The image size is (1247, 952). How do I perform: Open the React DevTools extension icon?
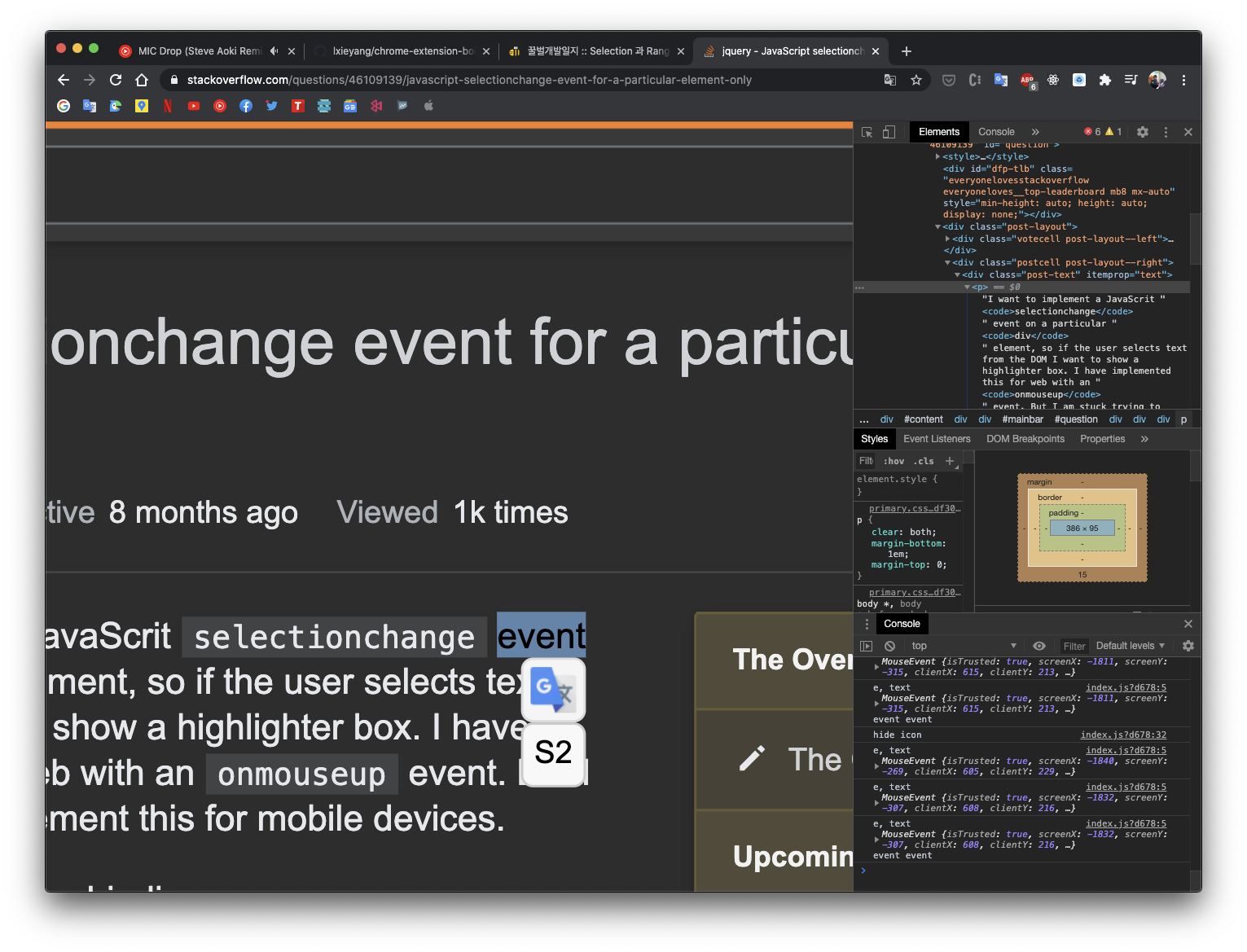(x=1053, y=80)
